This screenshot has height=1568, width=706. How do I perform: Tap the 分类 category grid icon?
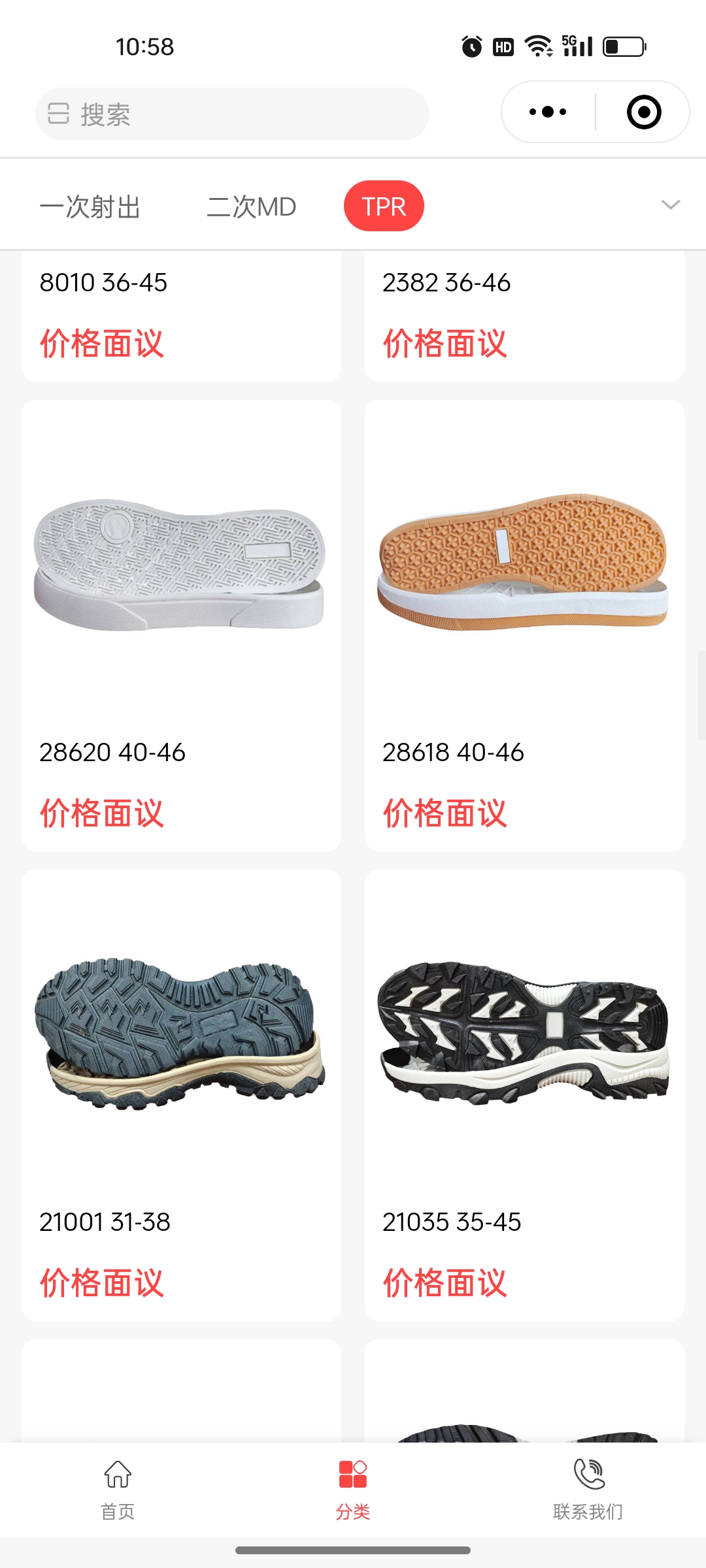[x=353, y=1475]
